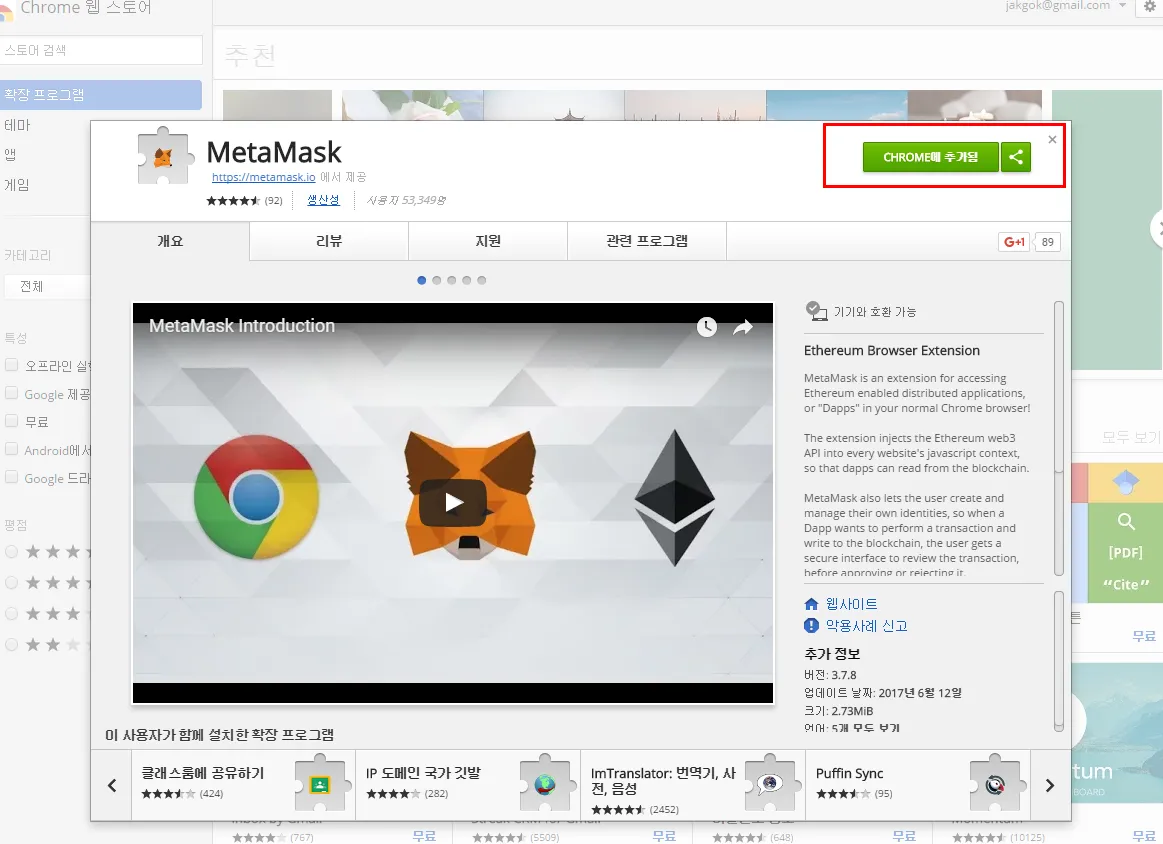Enable the 무료 checkbox
The image size is (1163, 844).
[11, 421]
